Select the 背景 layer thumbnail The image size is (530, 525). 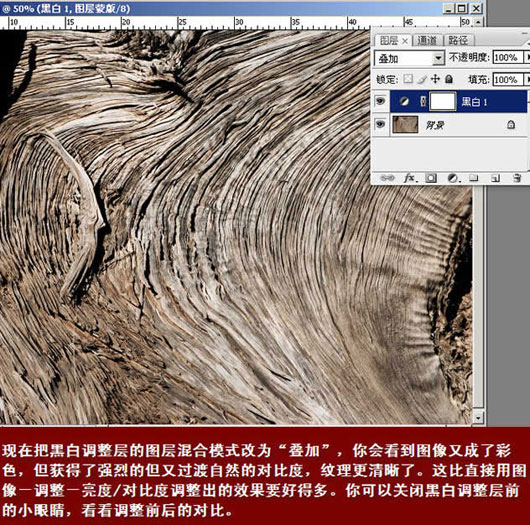pos(405,125)
